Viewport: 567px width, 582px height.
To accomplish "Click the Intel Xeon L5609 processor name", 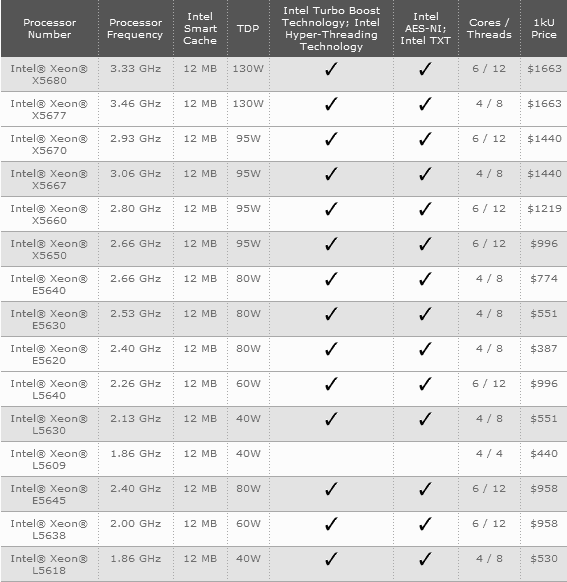I will click(49, 460).
